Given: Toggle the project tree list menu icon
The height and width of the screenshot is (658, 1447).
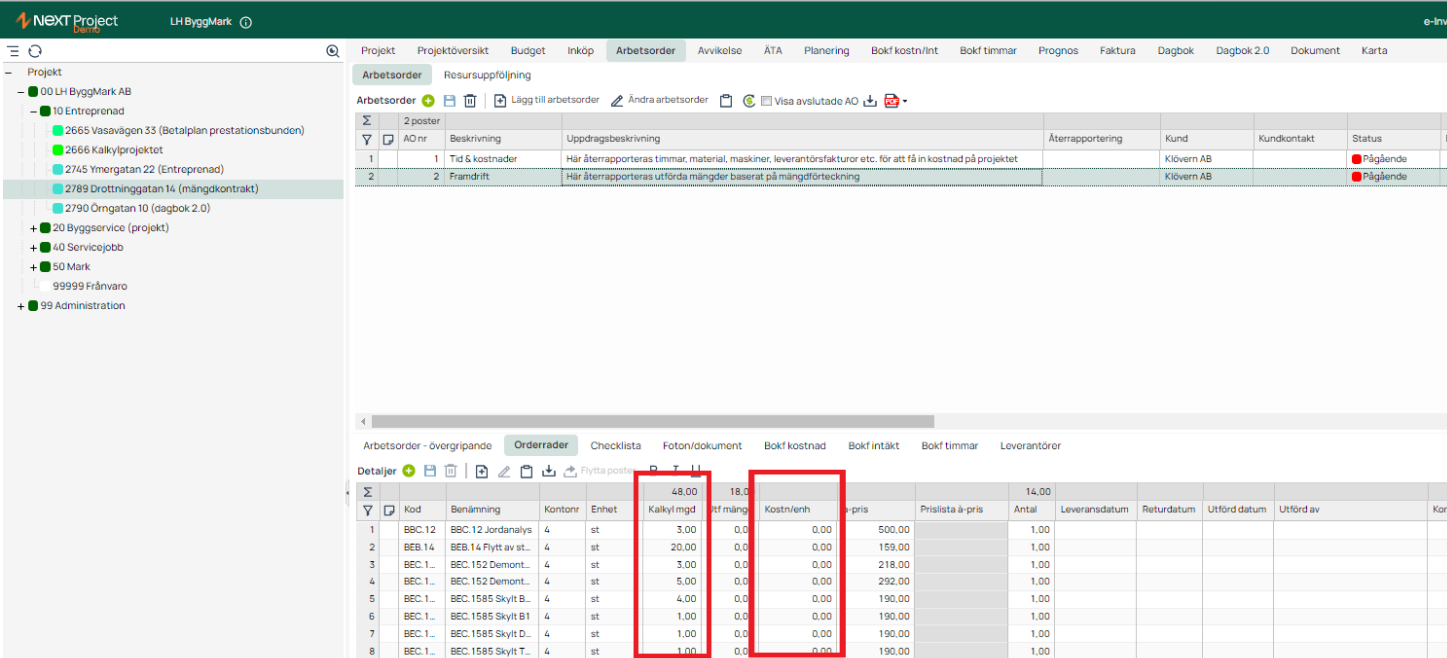Looking at the screenshot, I should [x=14, y=51].
